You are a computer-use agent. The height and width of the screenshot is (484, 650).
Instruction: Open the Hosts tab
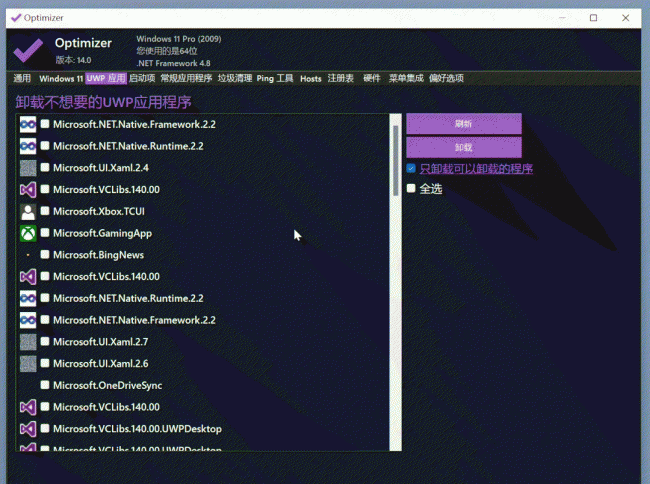click(310, 78)
